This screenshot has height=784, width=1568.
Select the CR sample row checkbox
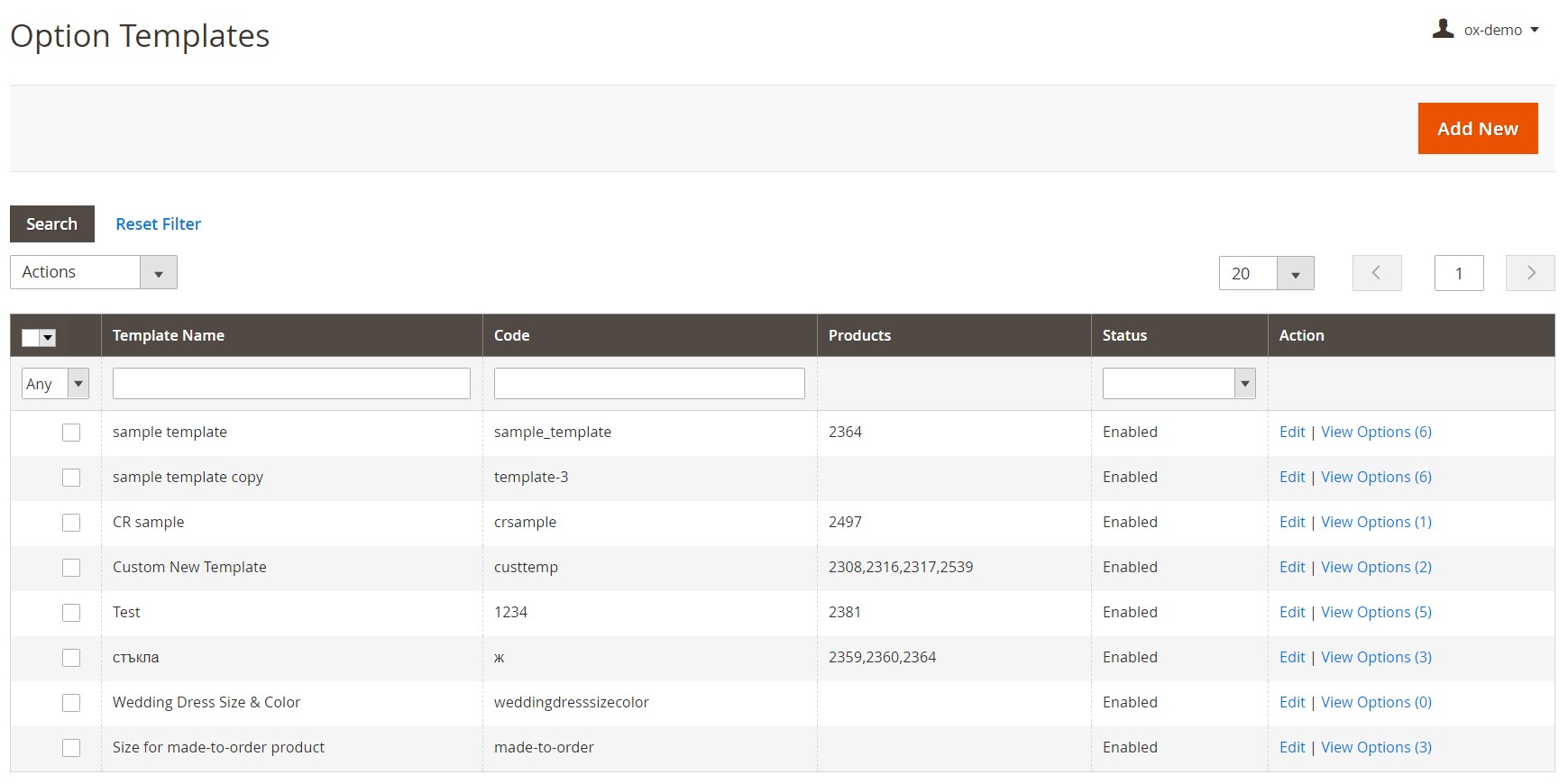[x=71, y=523]
